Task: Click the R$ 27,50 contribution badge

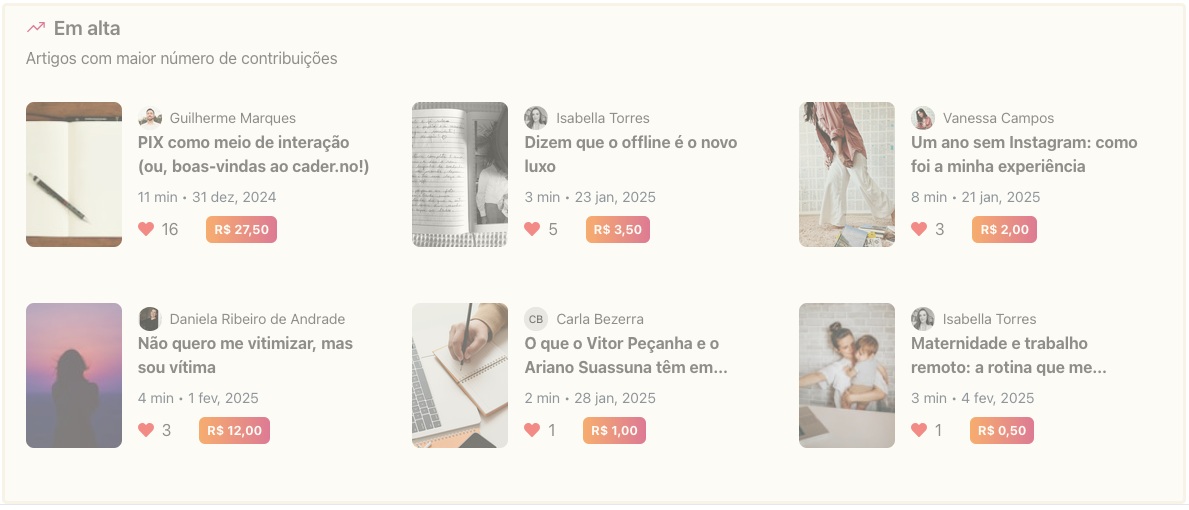Action: (x=241, y=229)
